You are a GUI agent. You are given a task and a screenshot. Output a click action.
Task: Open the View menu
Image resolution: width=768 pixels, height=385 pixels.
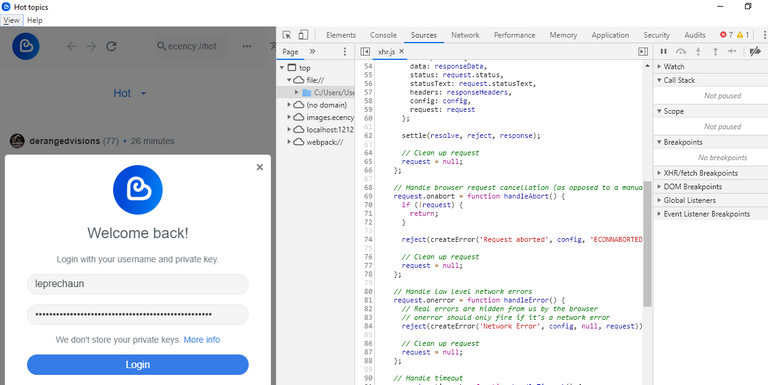[x=11, y=20]
